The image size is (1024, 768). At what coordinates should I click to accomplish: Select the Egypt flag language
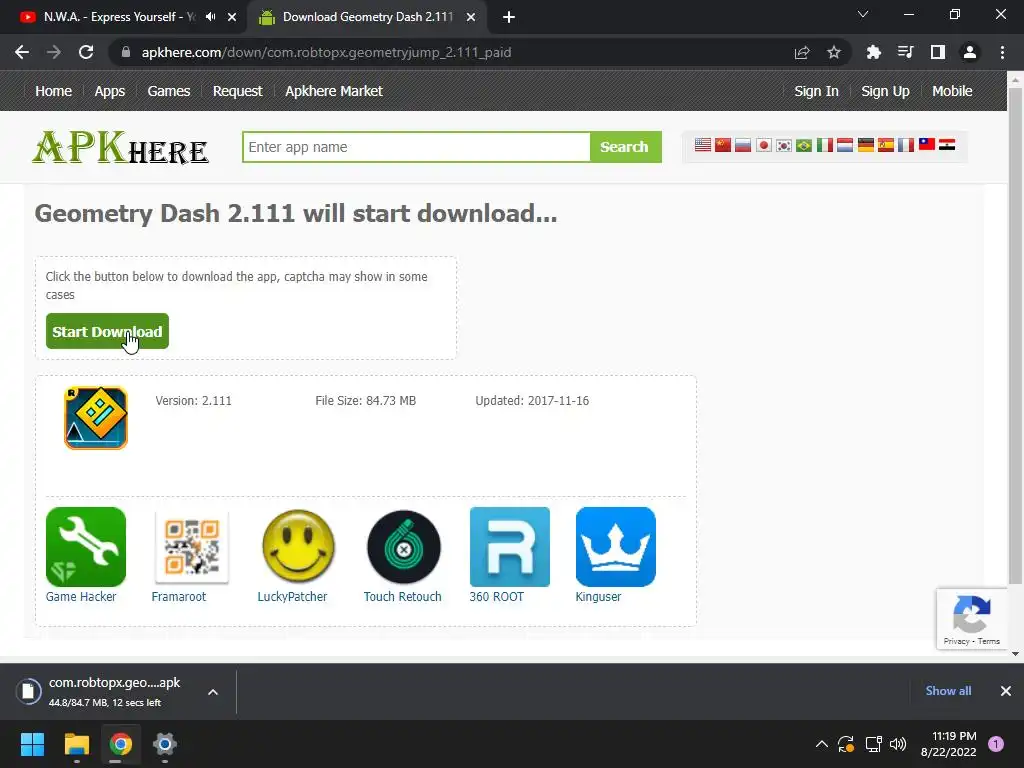pyautogui.click(x=947, y=145)
